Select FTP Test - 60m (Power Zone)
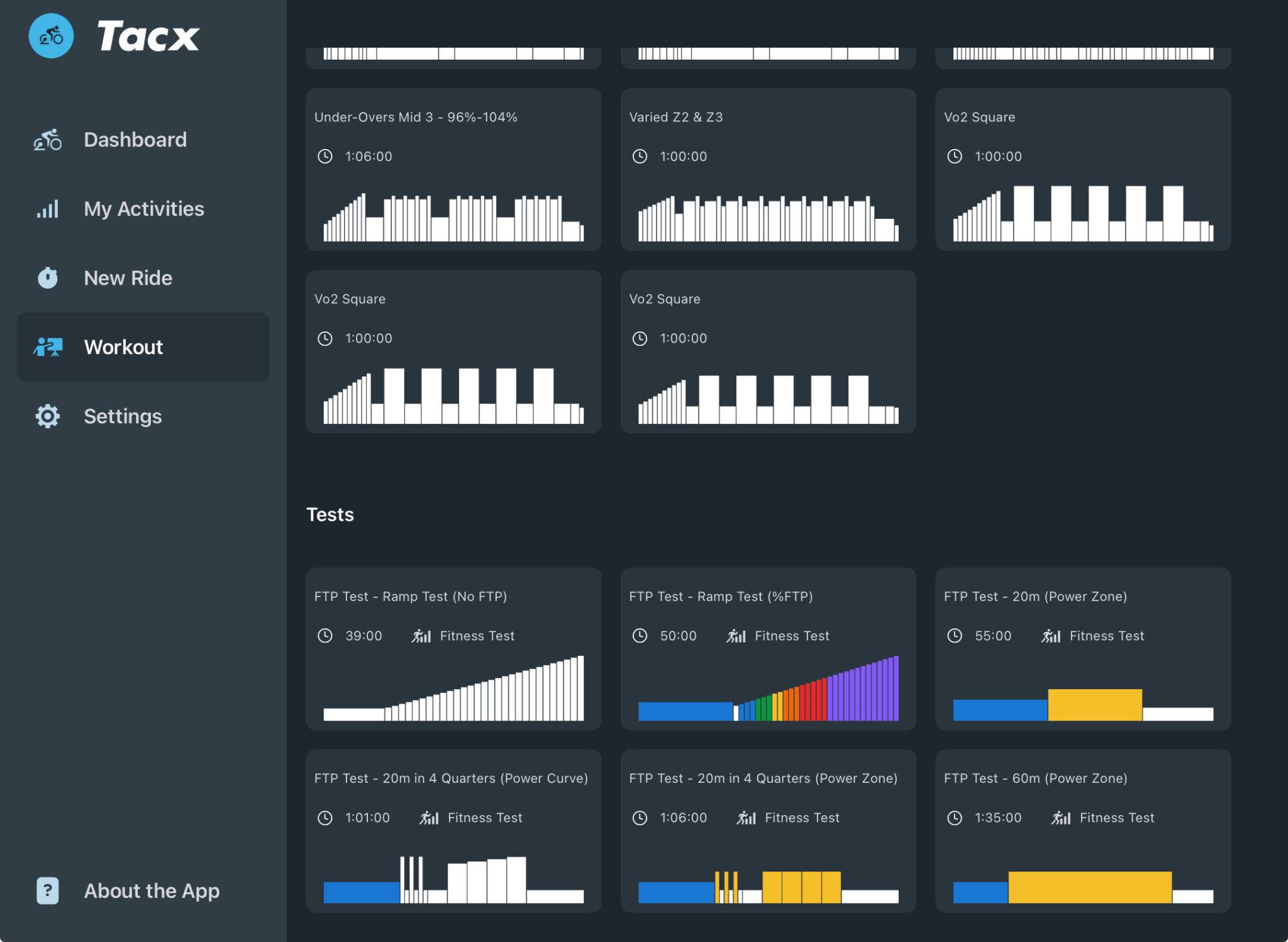The width and height of the screenshot is (1288, 942). point(1083,830)
